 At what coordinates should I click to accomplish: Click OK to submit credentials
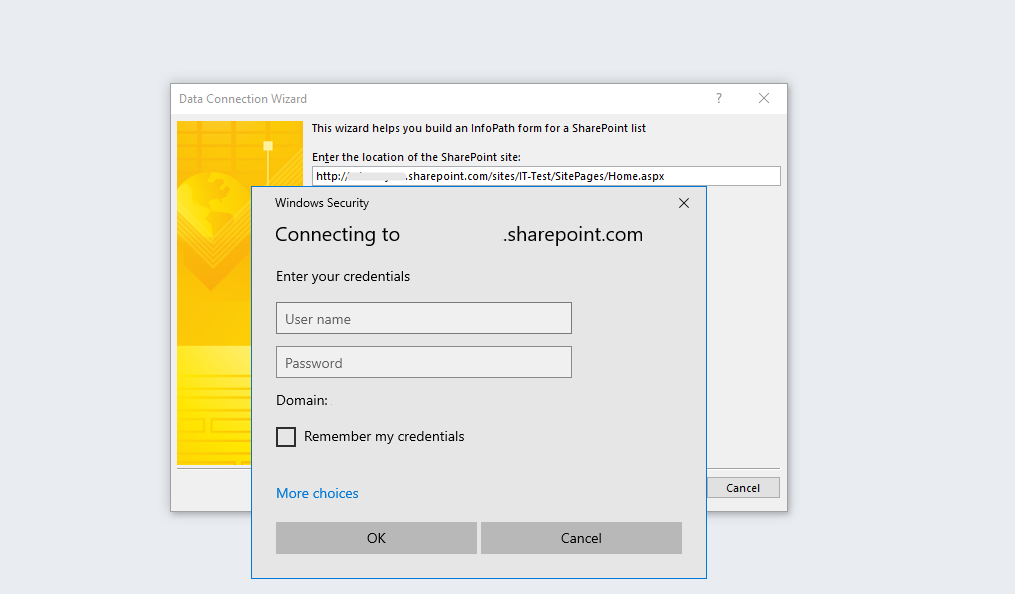(x=376, y=538)
